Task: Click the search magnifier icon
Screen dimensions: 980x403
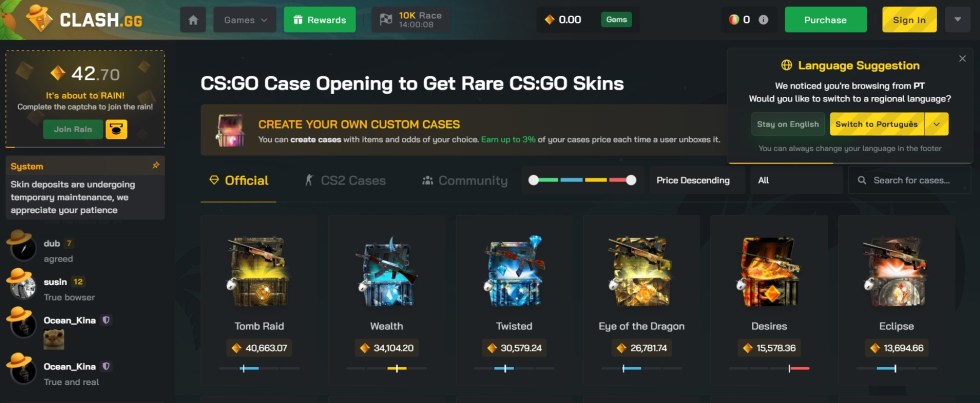Action: [862, 180]
